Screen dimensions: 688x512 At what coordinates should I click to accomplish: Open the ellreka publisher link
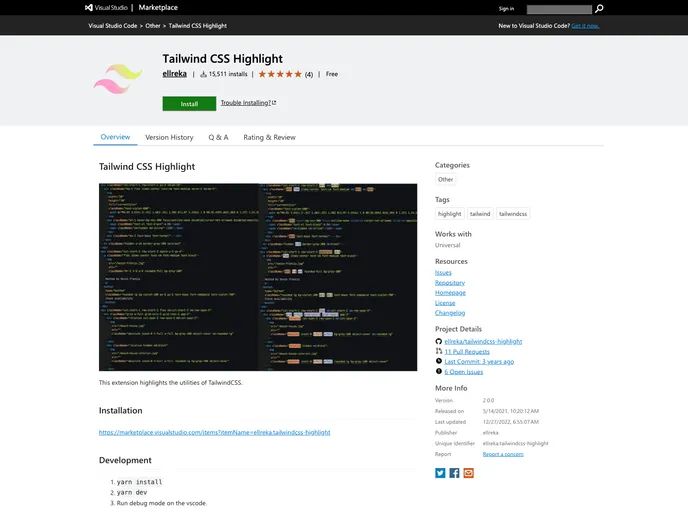pos(175,74)
